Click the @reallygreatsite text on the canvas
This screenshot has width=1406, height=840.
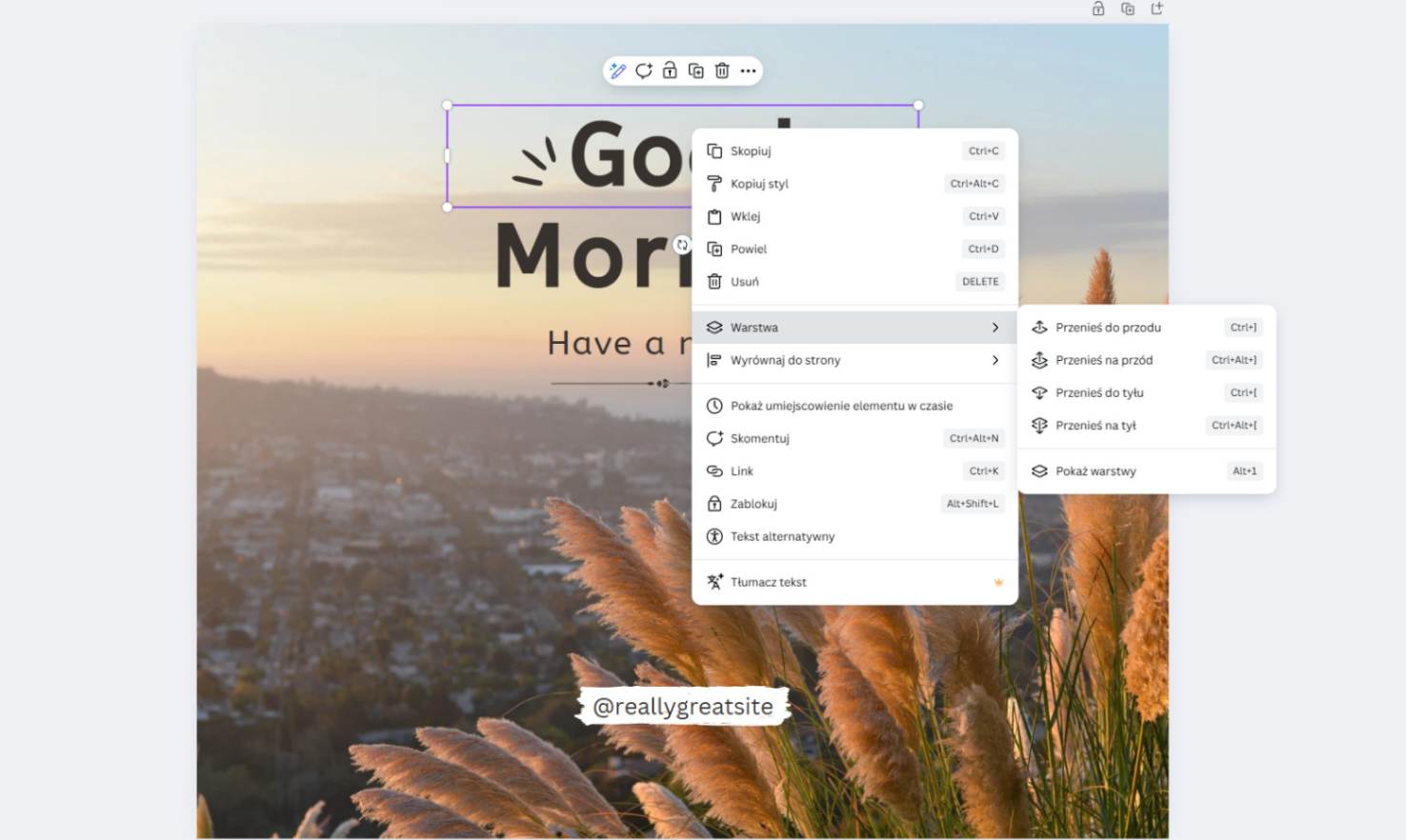683,707
